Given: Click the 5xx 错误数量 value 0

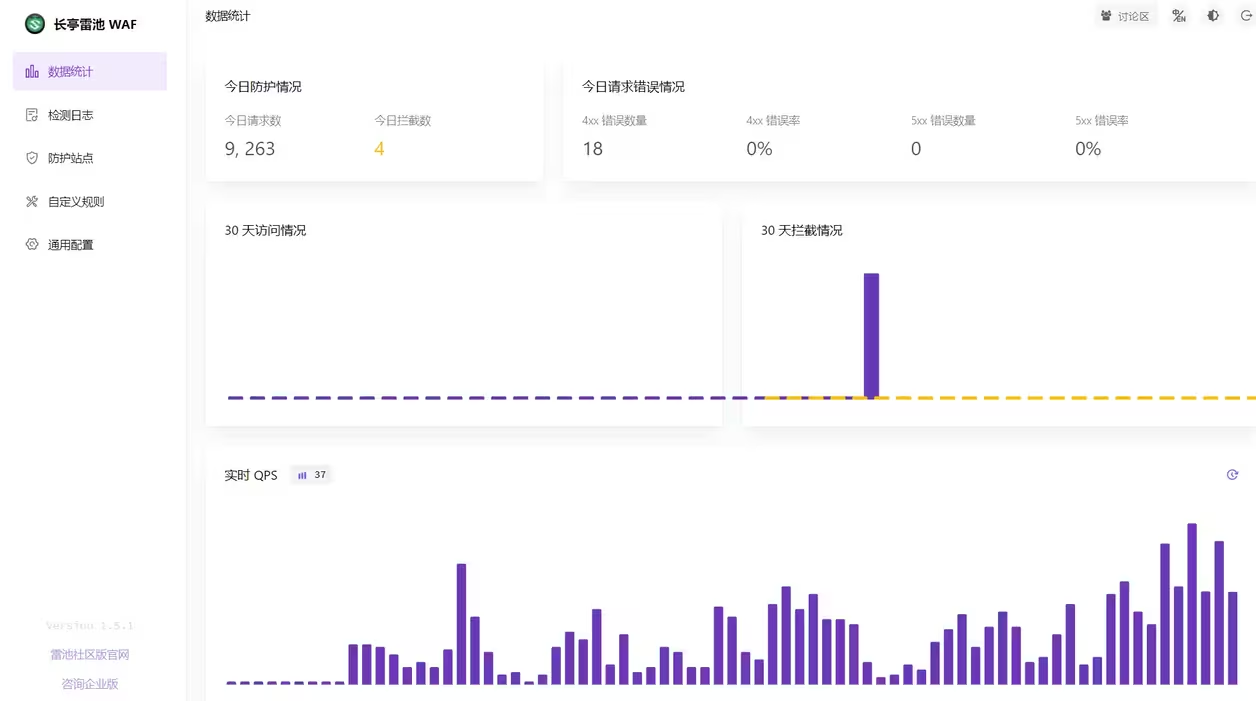Looking at the screenshot, I should (x=916, y=149).
